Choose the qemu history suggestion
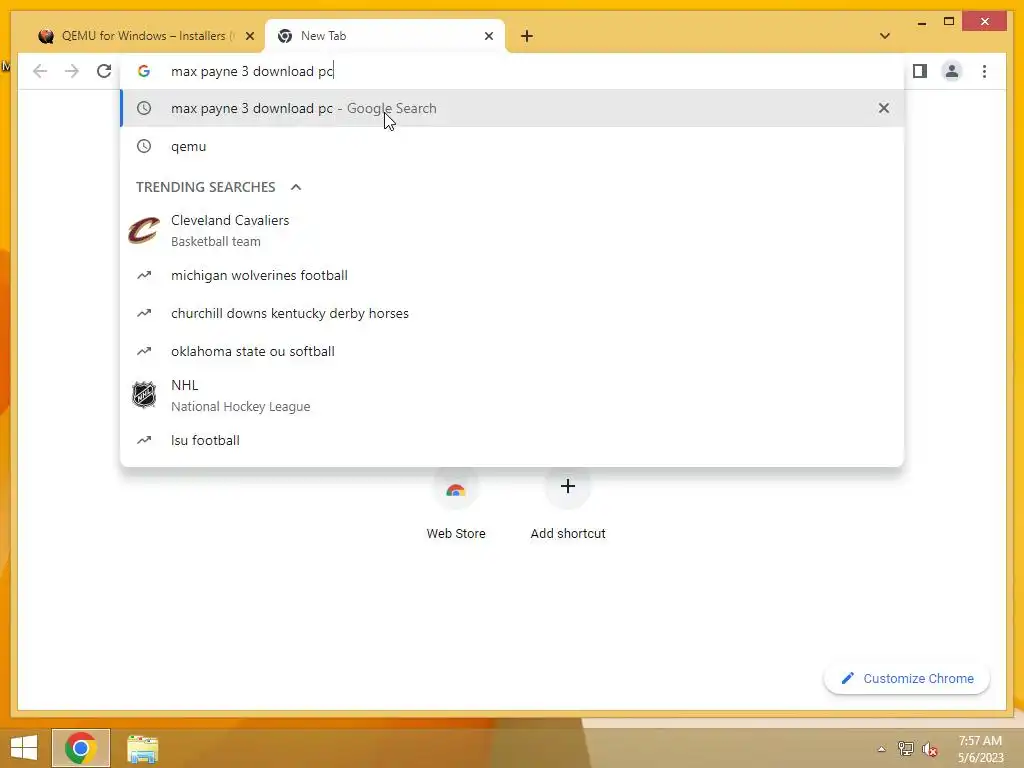 tap(512, 146)
